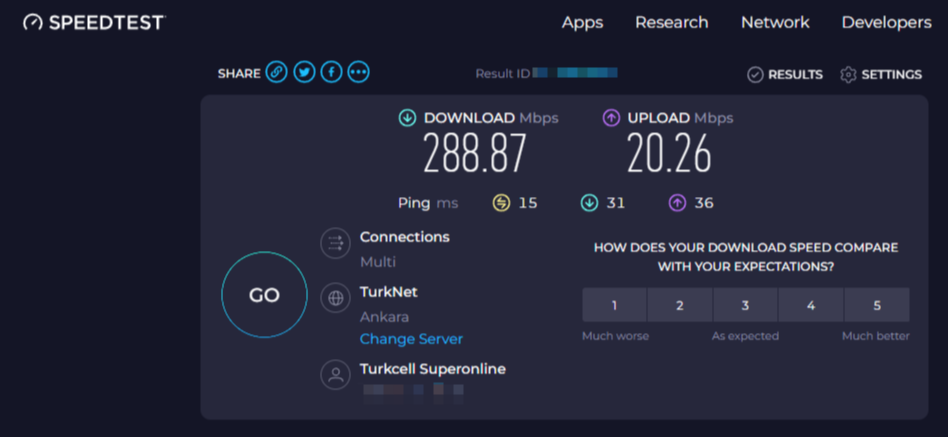Click the Connections arrows icon
The width and height of the screenshot is (948, 437).
coord(336,243)
